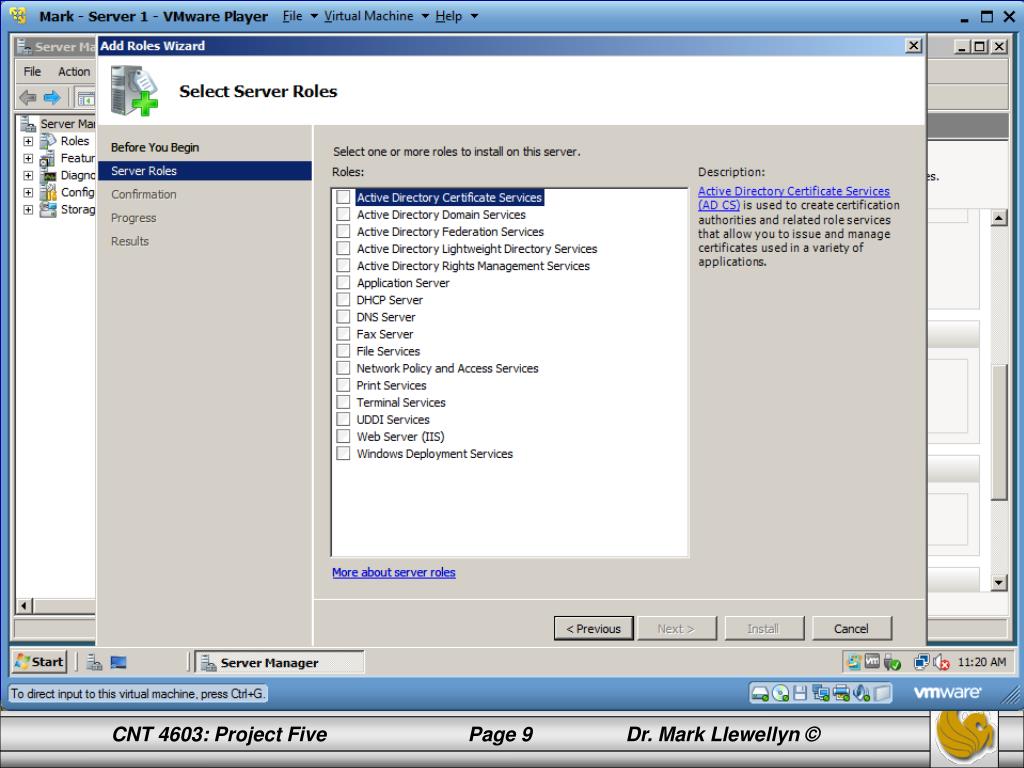This screenshot has width=1024, height=768.
Task: Select the Web Server (IIS) checkbox
Action: click(x=344, y=436)
